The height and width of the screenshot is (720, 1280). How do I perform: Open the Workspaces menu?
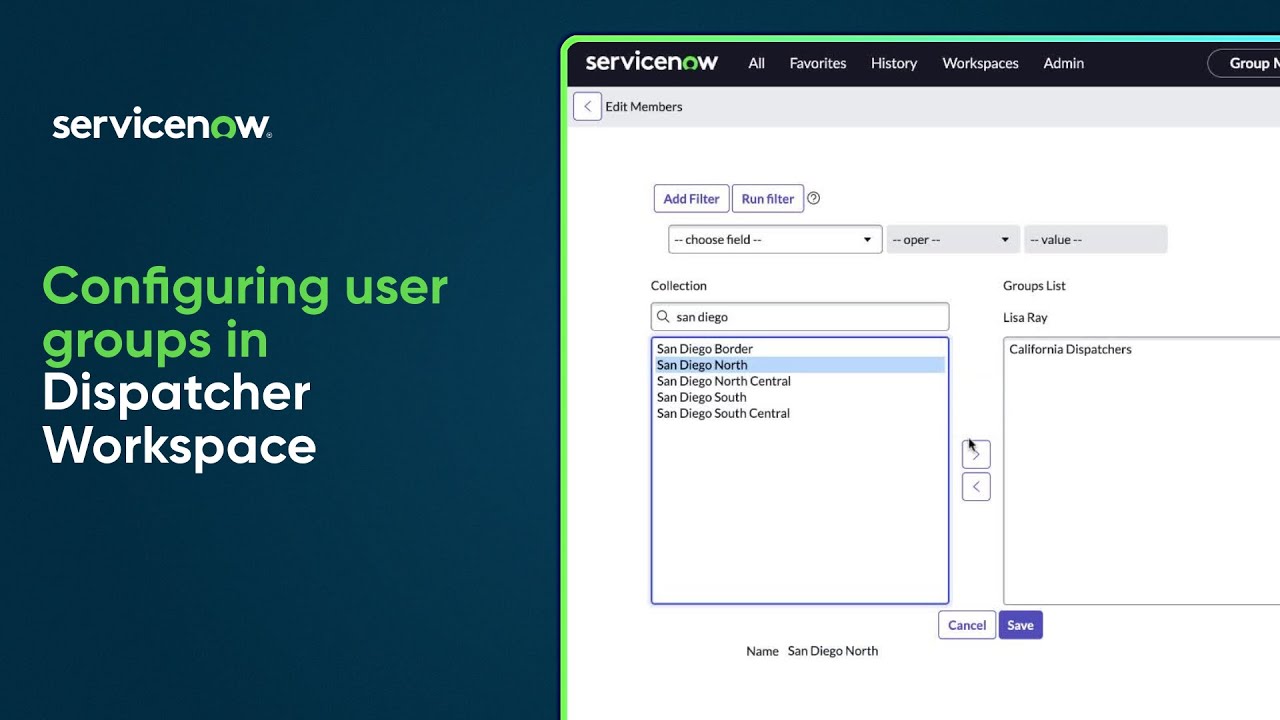(x=980, y=63)
